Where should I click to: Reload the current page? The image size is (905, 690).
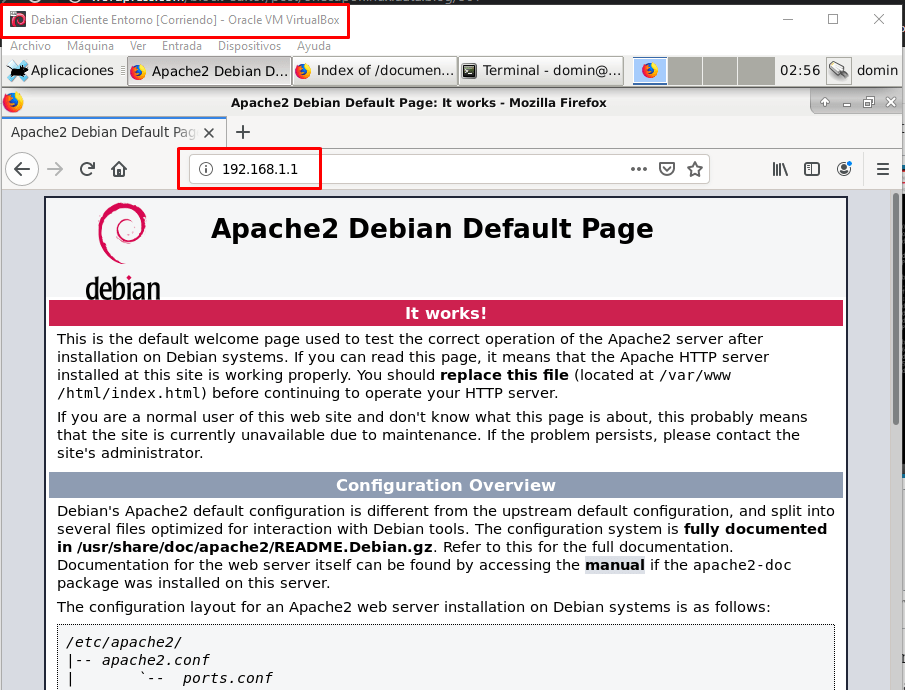[87, 169]
